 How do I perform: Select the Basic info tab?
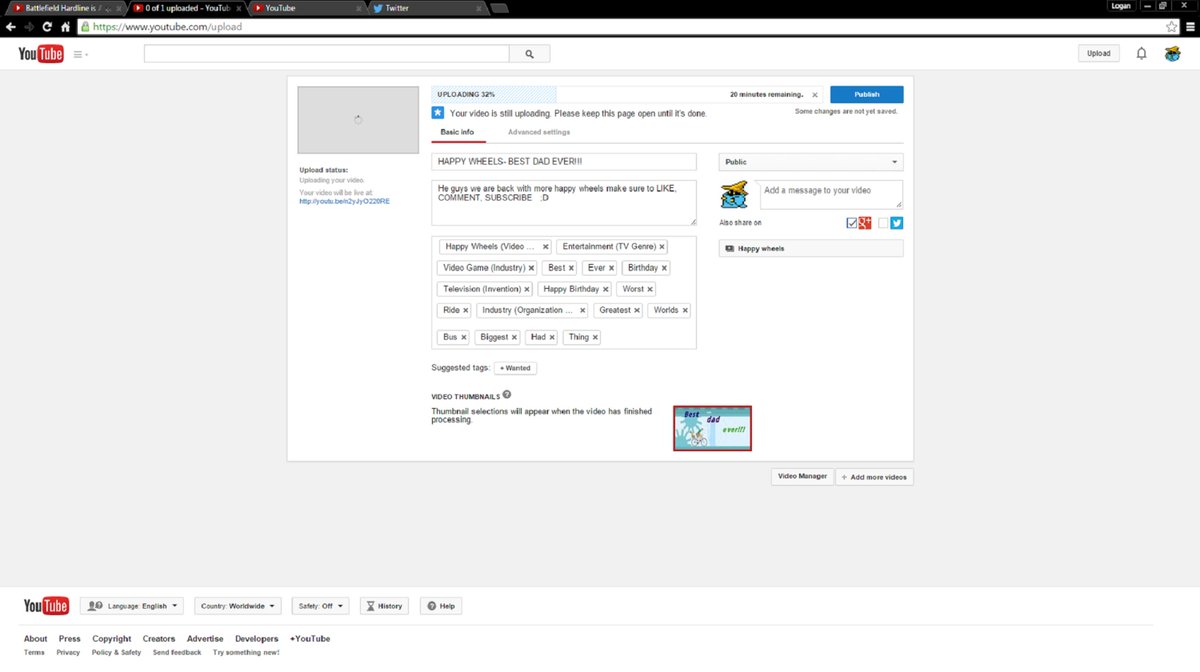pos(457,132)
